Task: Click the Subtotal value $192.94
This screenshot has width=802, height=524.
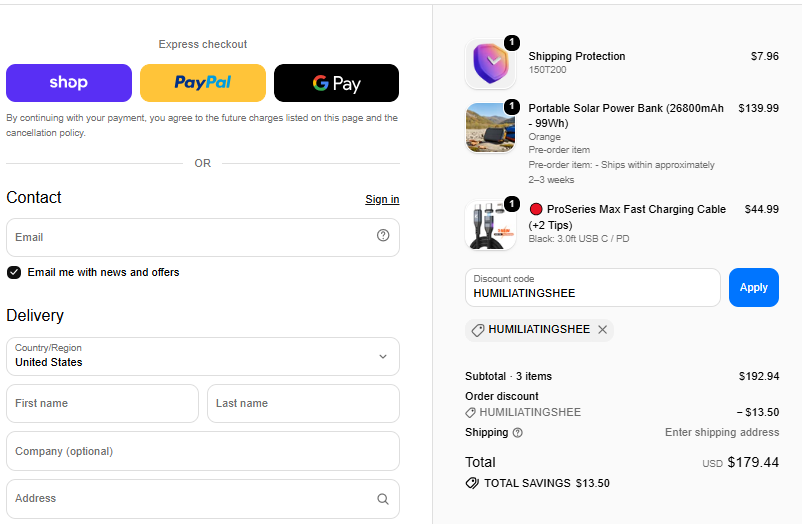Action: (759, 377)
